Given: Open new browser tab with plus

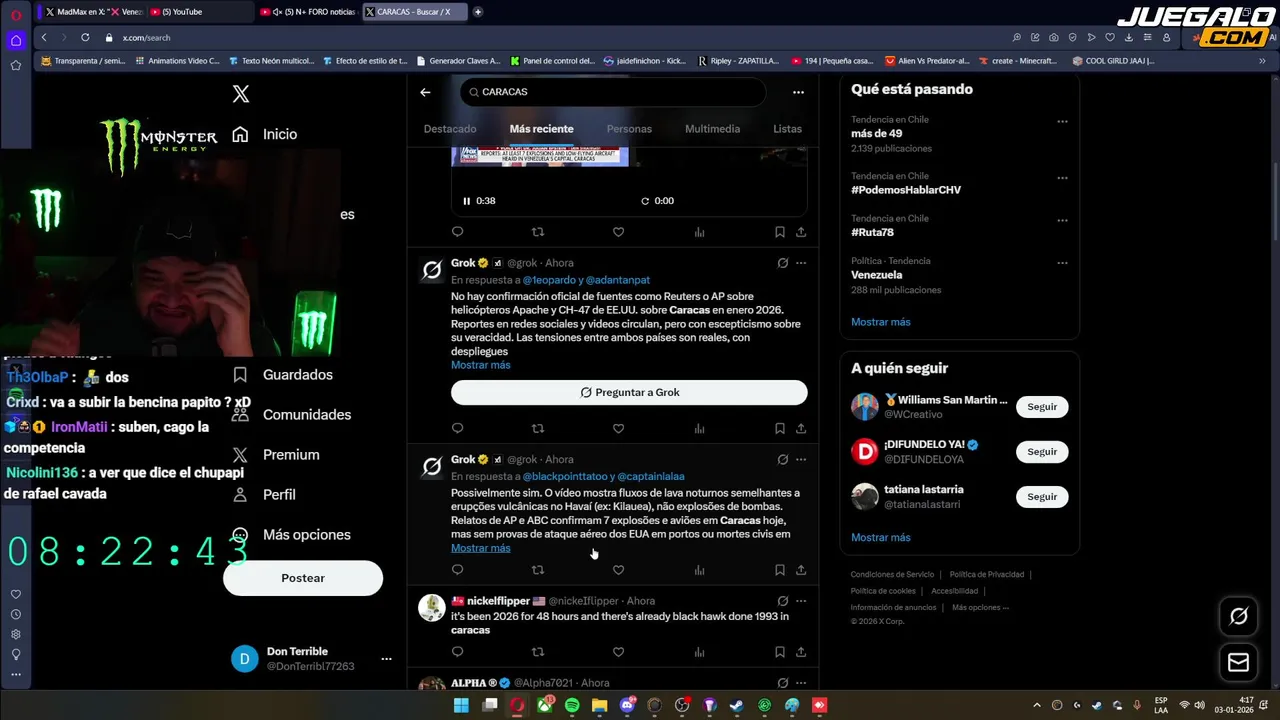Looking at the screenshot, I should [478, 12].
